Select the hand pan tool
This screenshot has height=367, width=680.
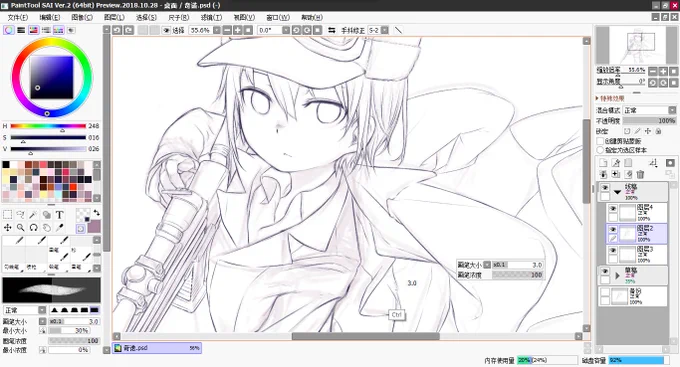tap(46, 227)
